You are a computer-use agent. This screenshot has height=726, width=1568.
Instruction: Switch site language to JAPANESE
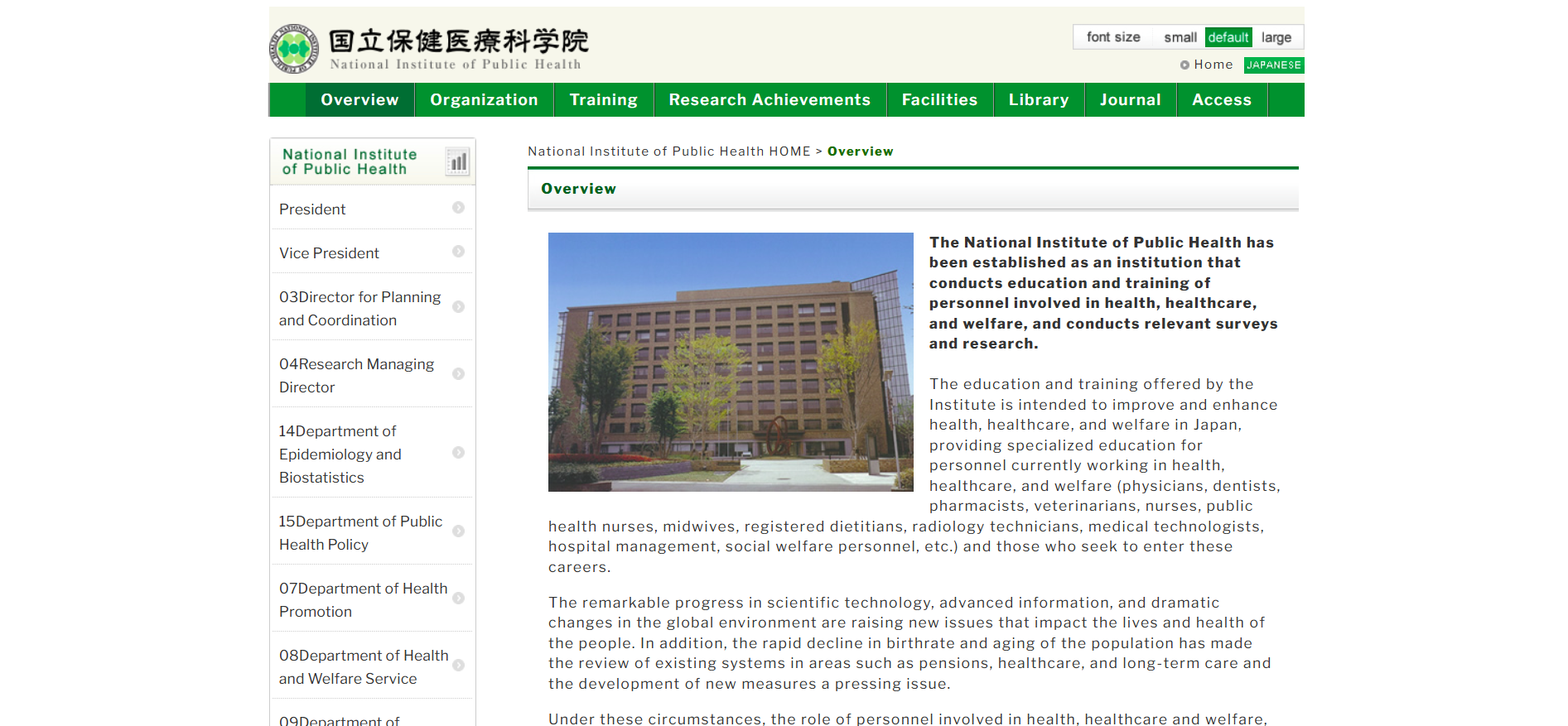(1273, 65)
